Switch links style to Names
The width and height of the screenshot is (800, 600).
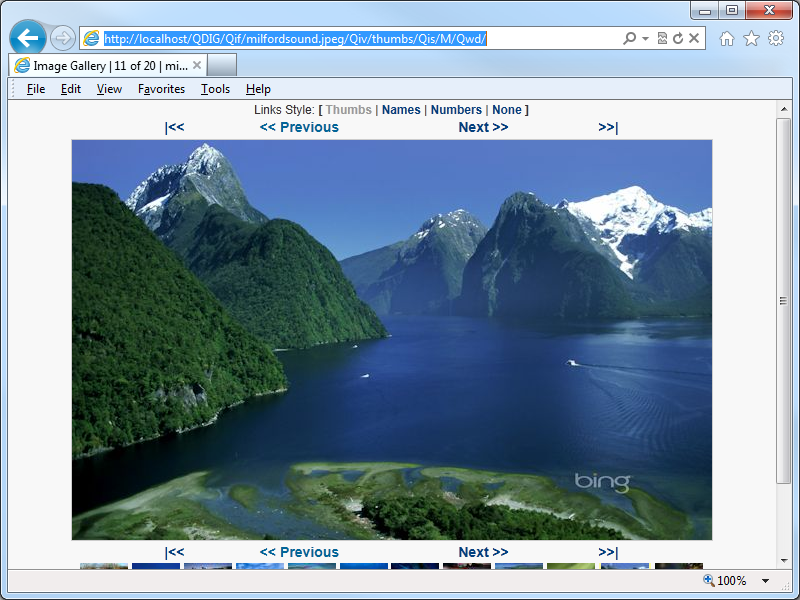click(401, 110)
